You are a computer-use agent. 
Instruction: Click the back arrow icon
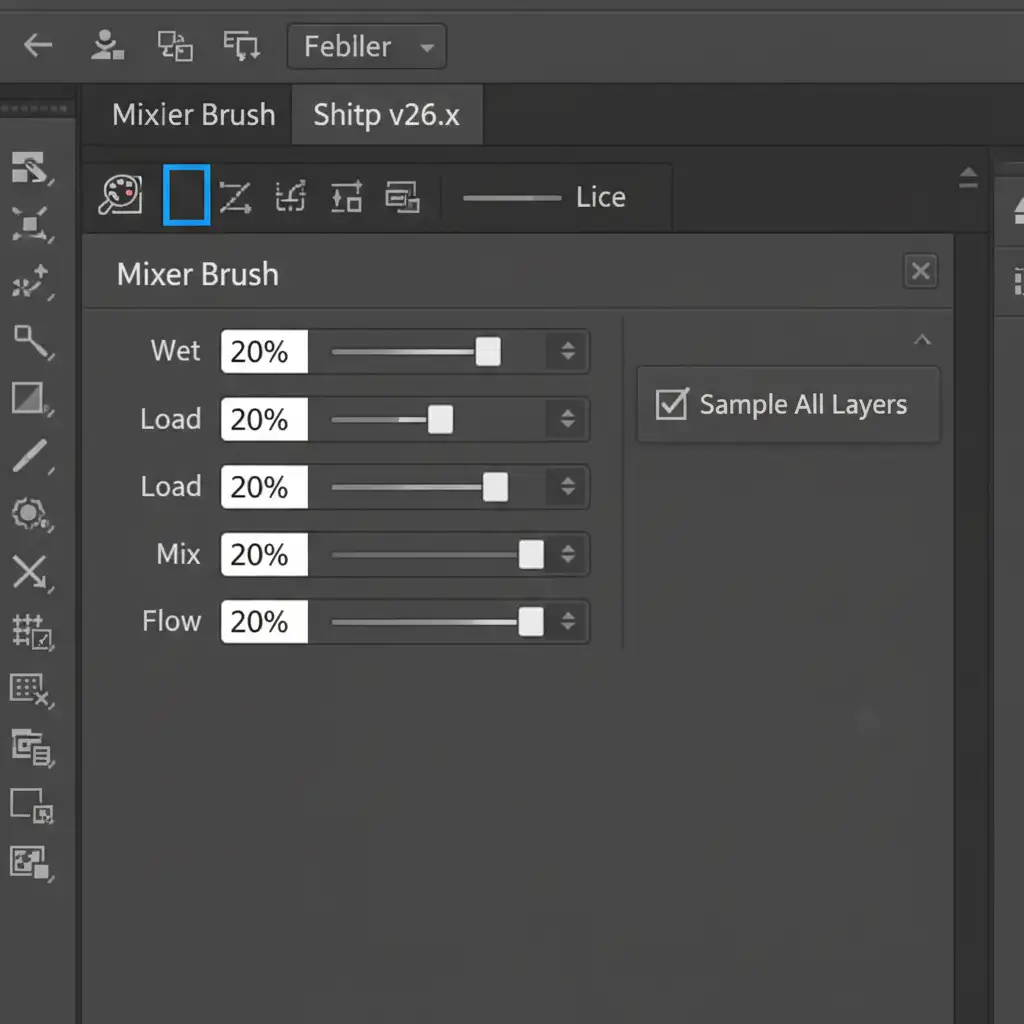(x=38, y=45)
